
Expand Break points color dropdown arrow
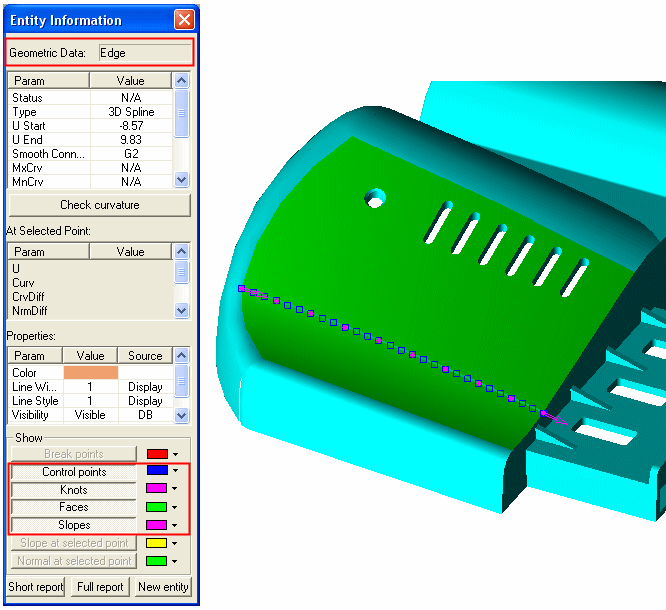point(175,454)
